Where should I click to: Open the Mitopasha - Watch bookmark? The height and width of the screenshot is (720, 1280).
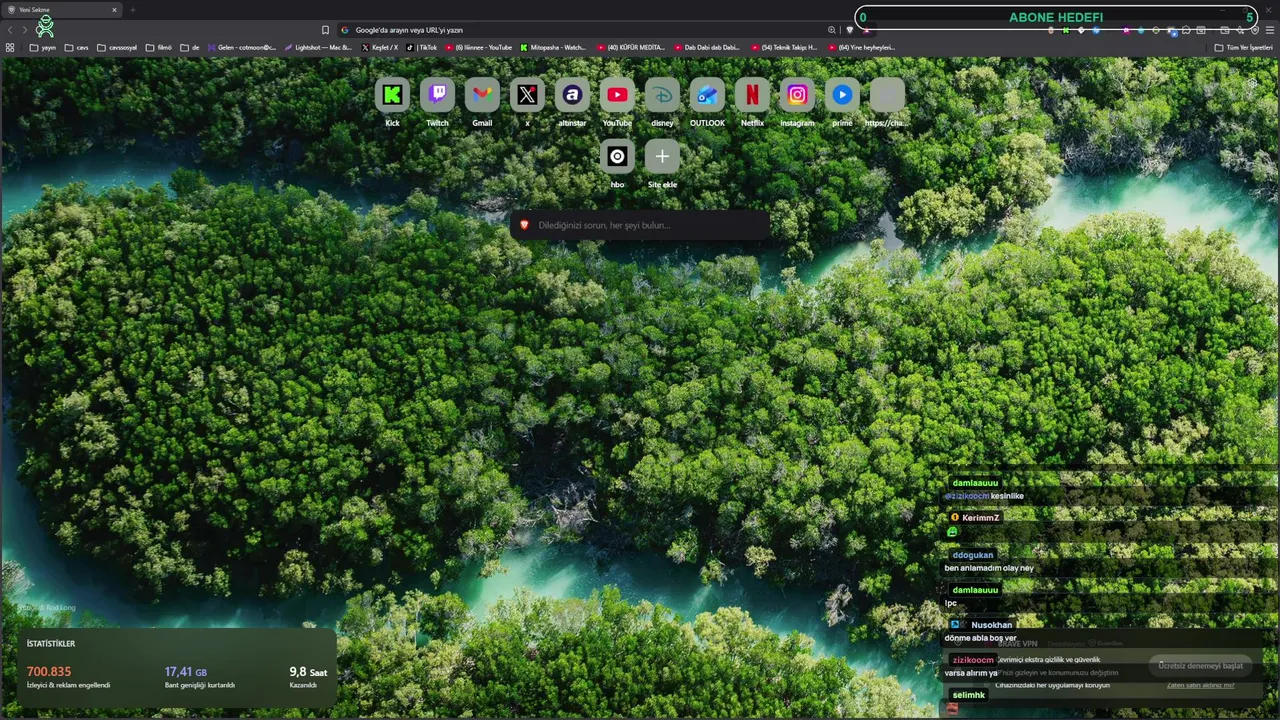554,47
